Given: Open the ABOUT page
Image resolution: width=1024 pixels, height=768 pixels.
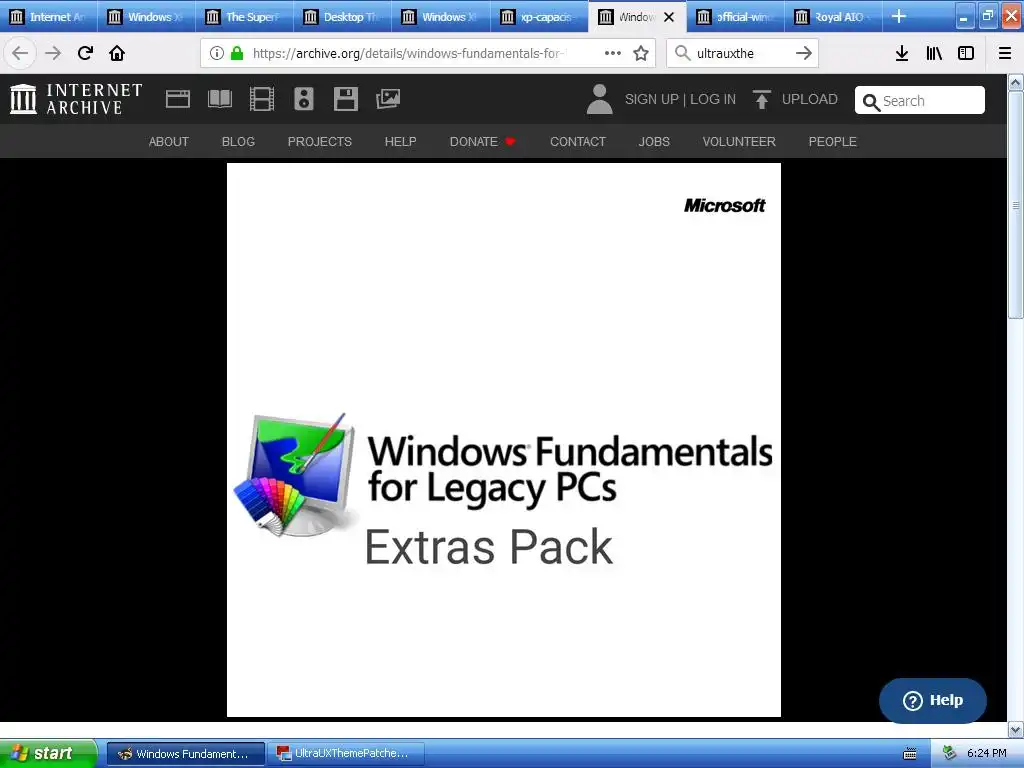Looking at the screenshot, I should [168, 142].
